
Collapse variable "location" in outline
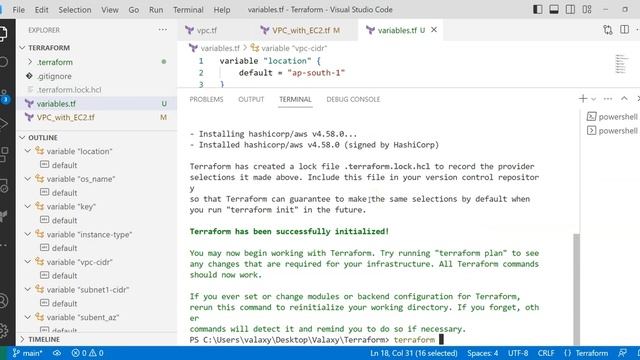[28, 151]
